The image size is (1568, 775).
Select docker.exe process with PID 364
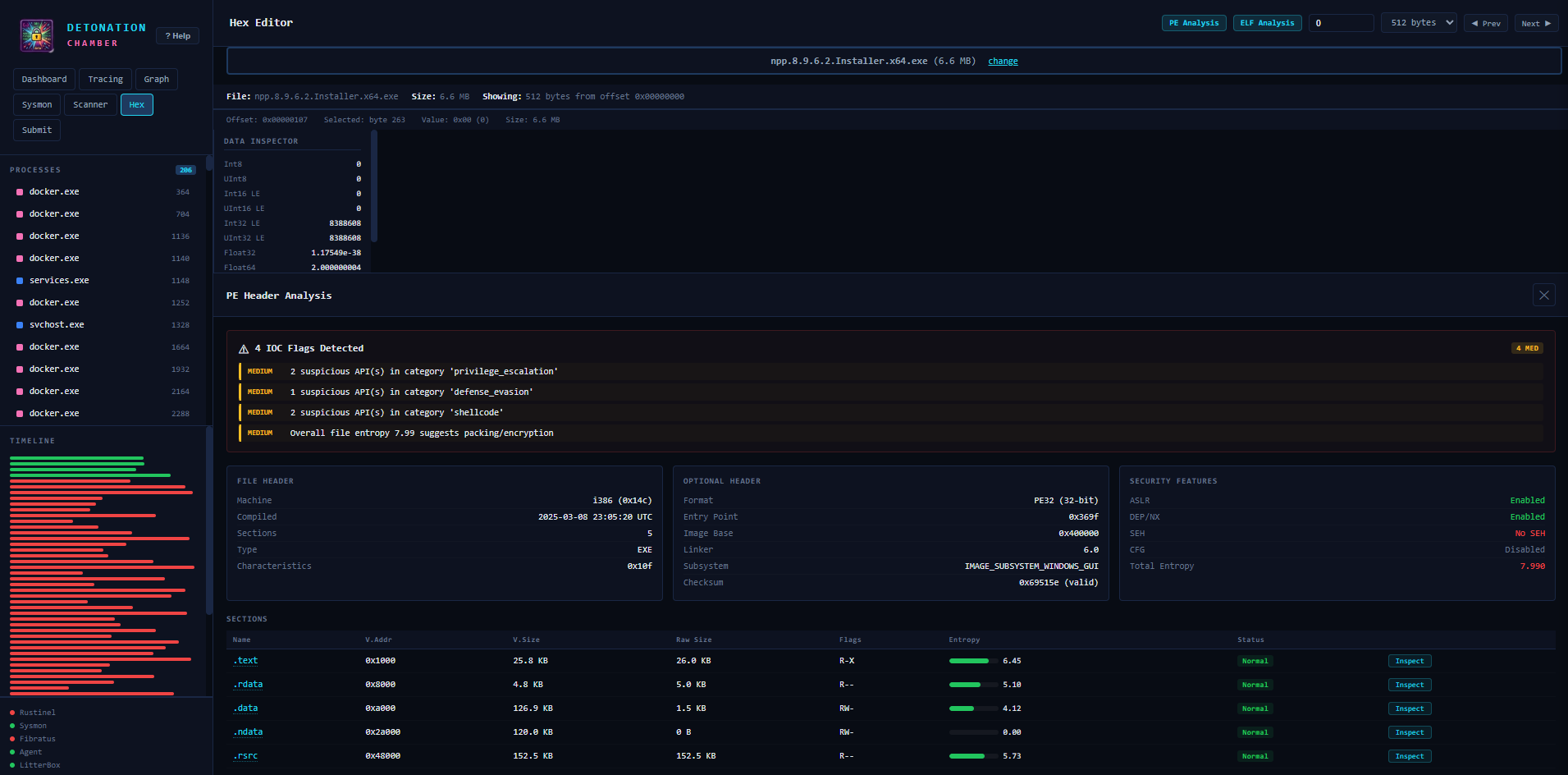(x=103, y=192)
